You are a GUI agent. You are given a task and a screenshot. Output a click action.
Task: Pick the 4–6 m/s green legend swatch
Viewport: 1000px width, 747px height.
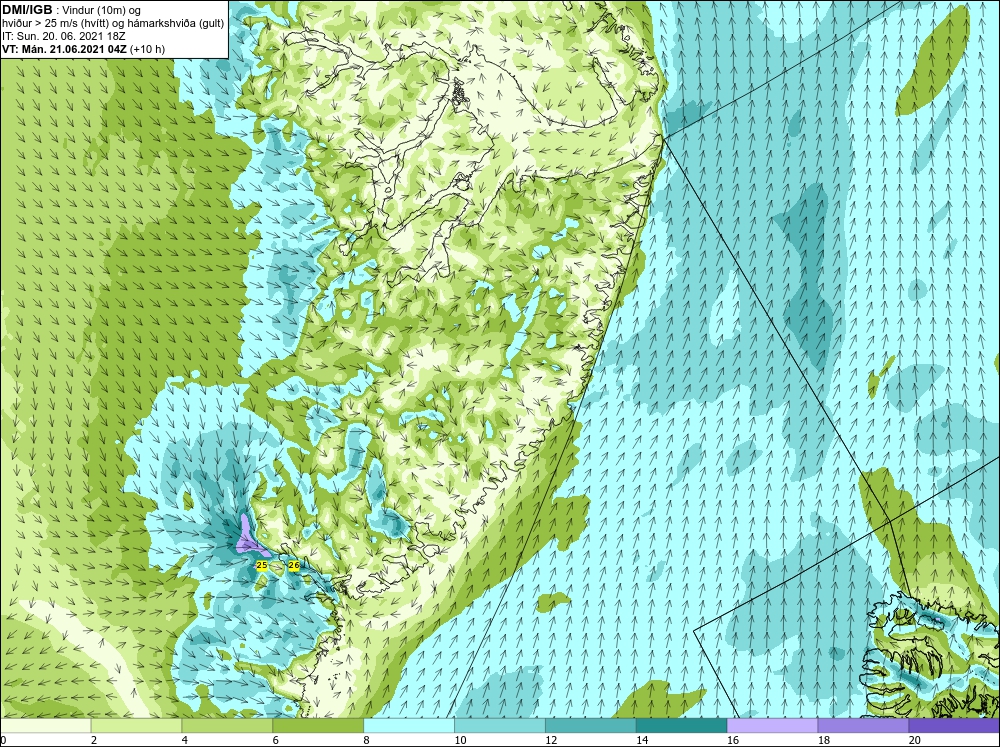227,726
